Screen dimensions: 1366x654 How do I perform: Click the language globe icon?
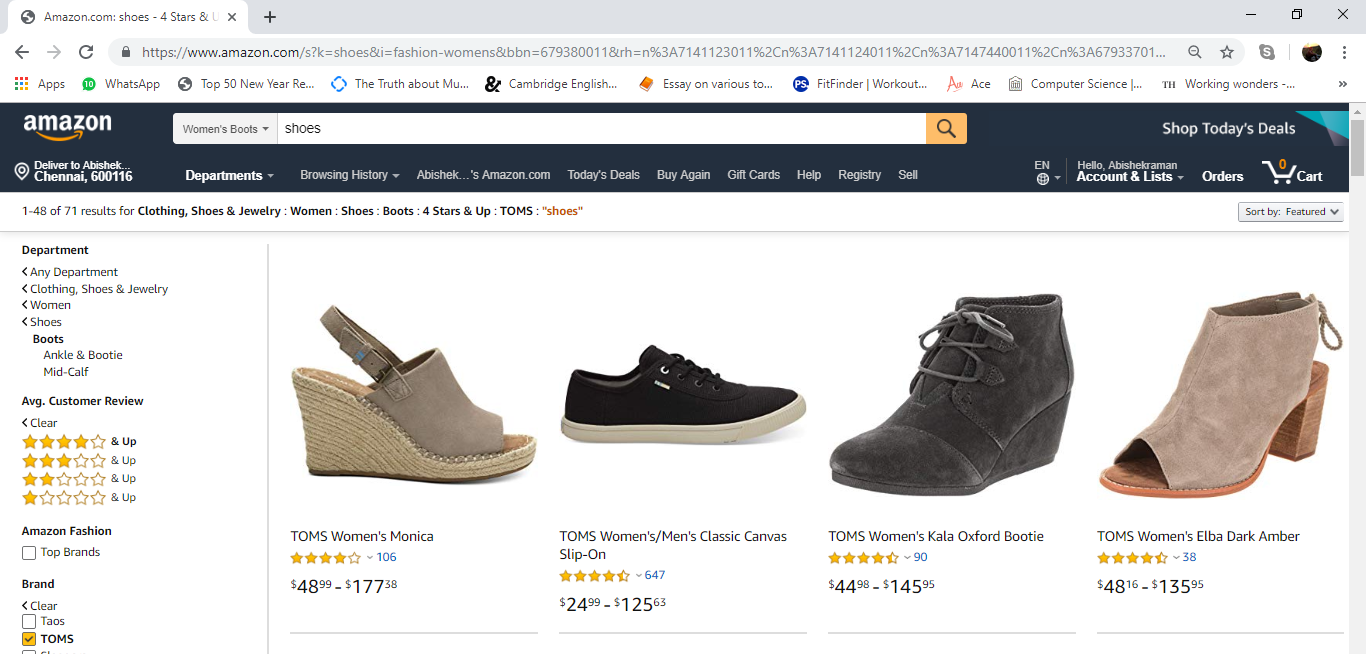pyautogui.click(x=1043, y=178)
